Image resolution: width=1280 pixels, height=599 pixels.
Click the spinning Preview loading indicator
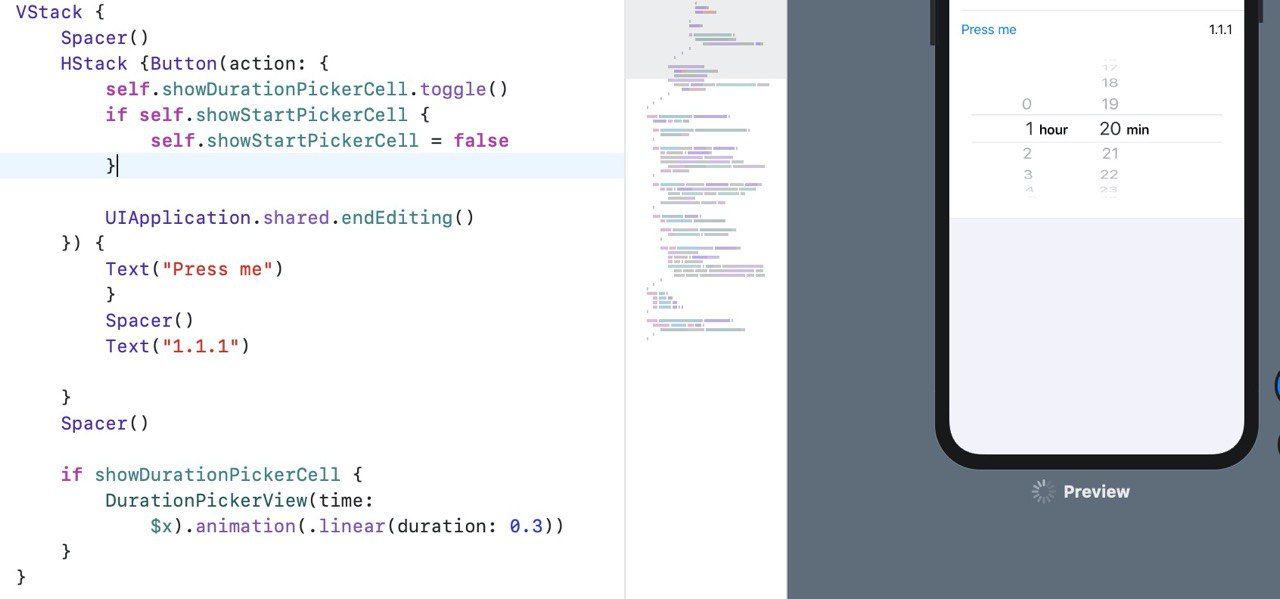(x=1043, y=491)
